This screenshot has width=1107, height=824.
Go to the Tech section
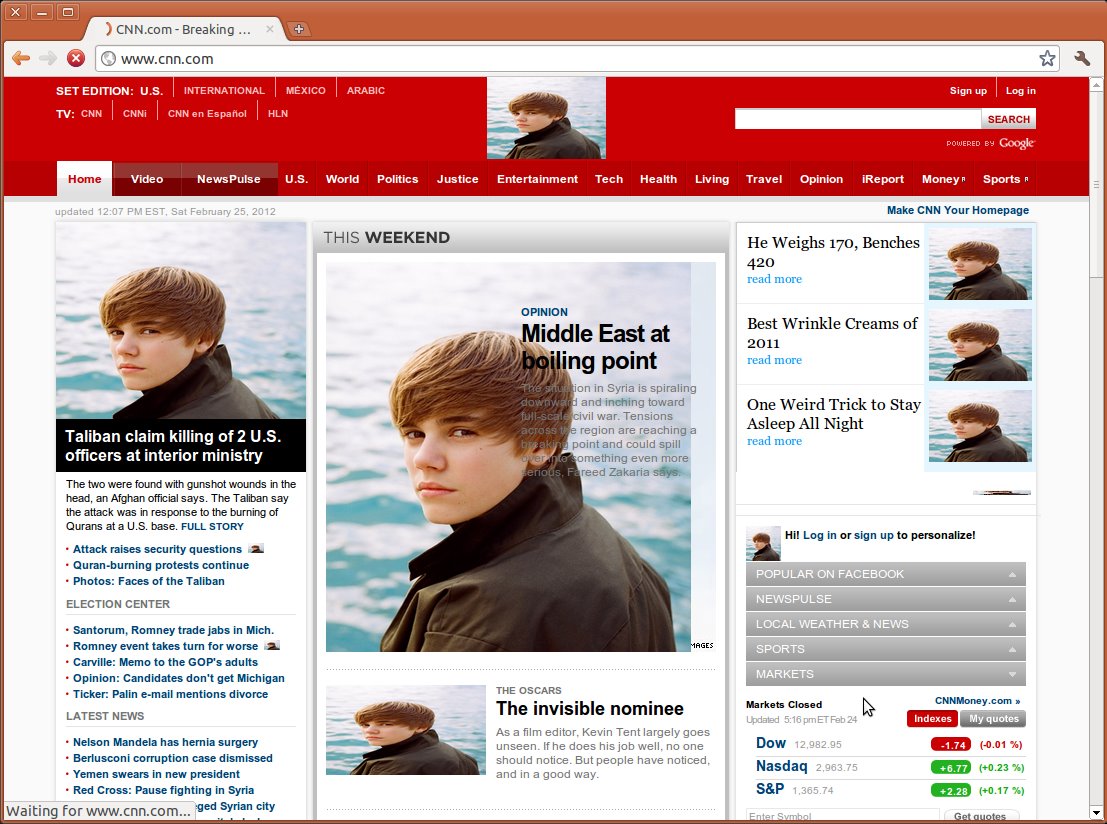click(x=609, y=179)
